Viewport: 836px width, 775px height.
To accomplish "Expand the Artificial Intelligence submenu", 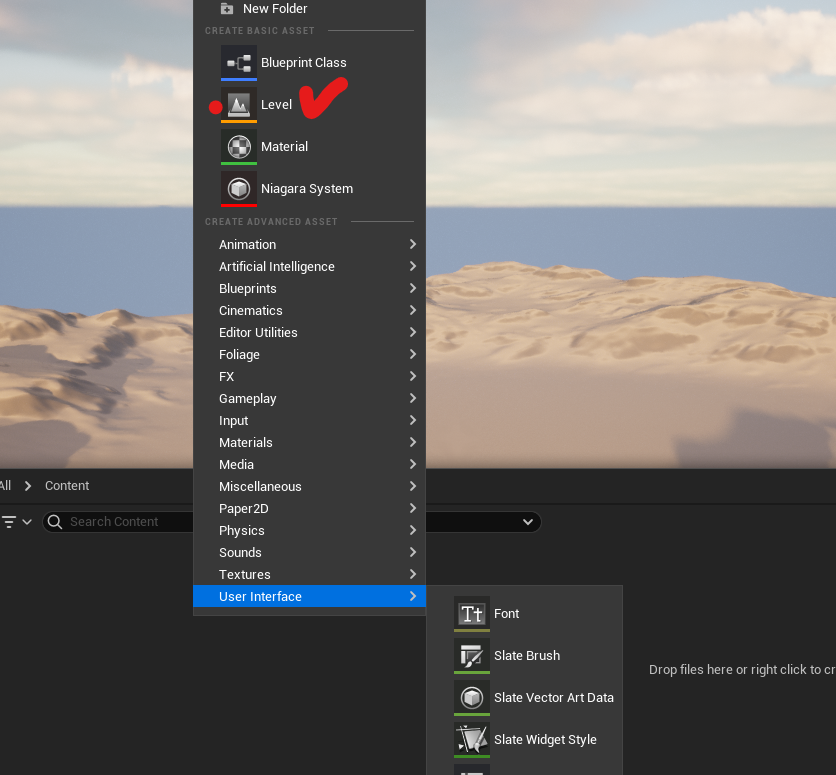I will [309, 267].
